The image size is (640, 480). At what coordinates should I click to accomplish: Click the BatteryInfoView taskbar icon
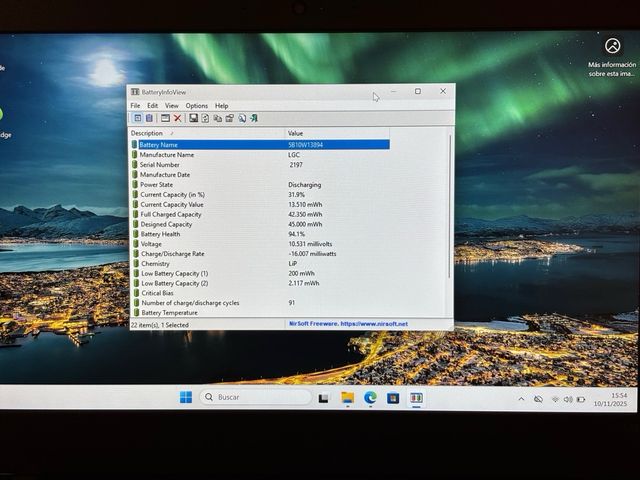pyautogui.click(x=416, y=398)
